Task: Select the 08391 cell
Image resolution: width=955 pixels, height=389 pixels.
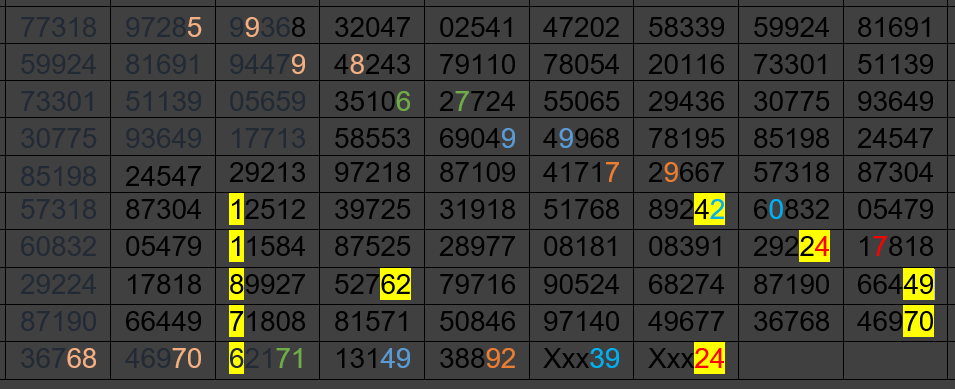Action: click(x=686, y=248)
